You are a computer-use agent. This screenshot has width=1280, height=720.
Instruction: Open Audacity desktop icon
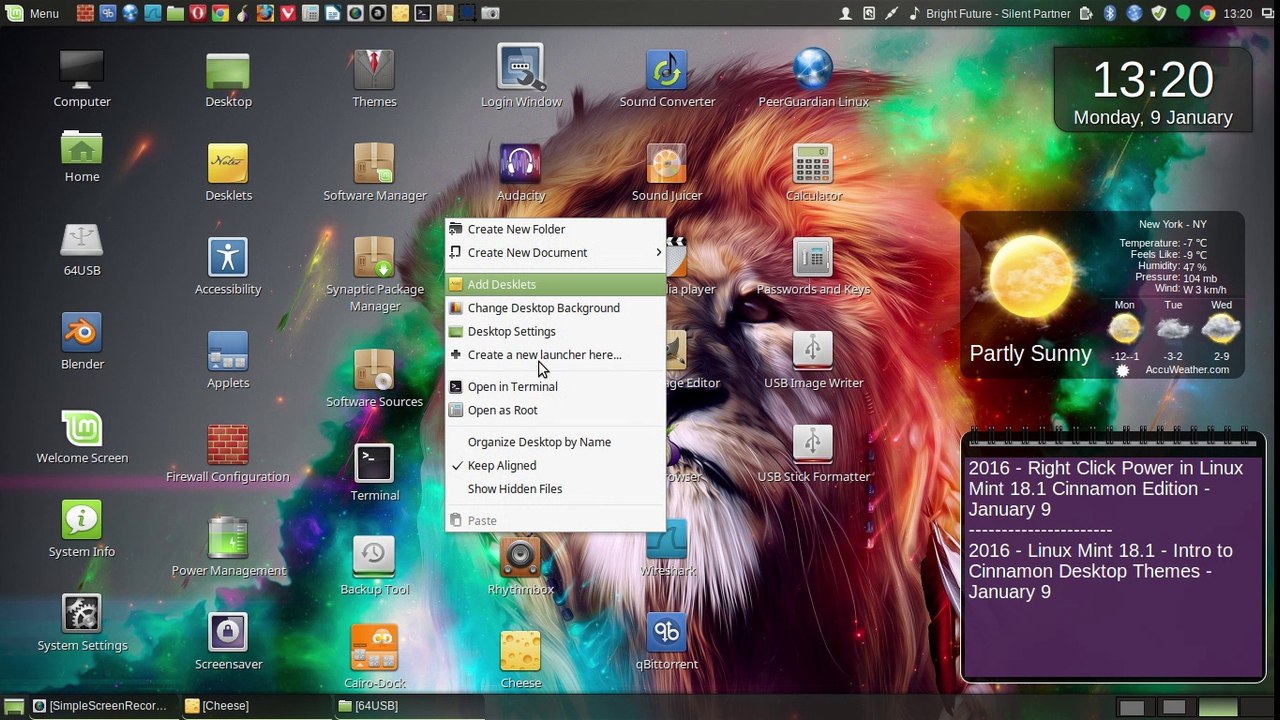[520, 164]
